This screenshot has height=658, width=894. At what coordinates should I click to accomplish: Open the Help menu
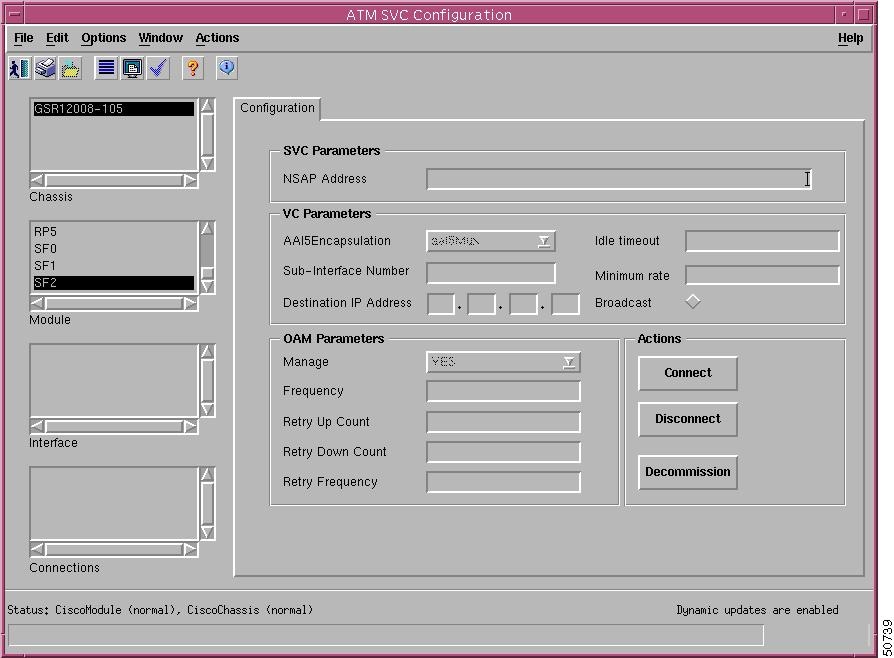(850, 38)
